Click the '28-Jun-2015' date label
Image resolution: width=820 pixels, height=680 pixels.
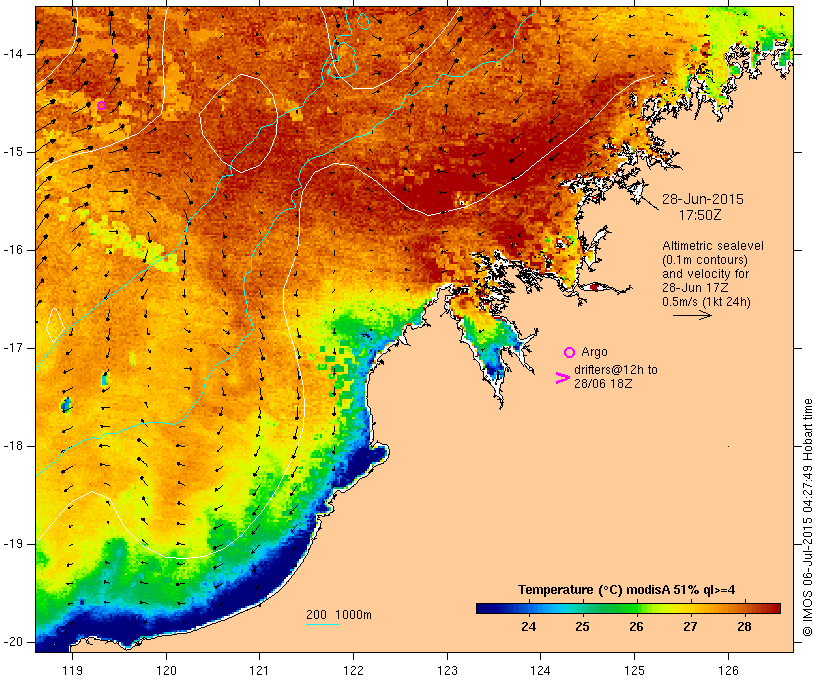point(703,199)
